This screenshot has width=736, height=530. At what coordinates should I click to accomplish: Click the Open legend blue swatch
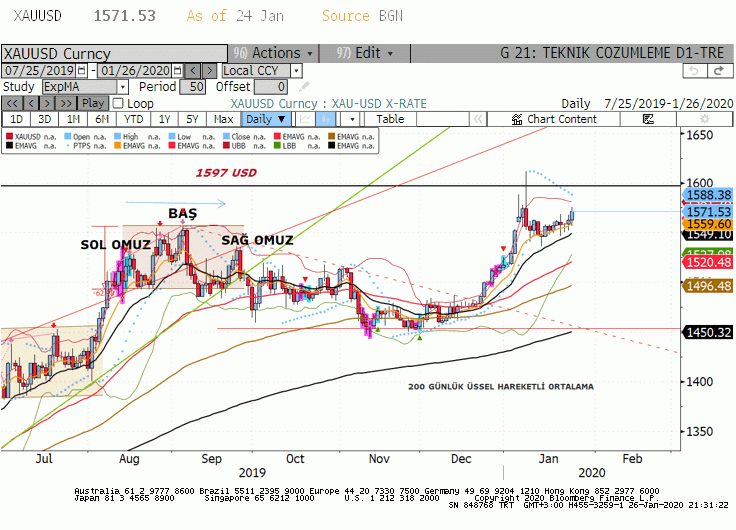[x=68, y=137]
